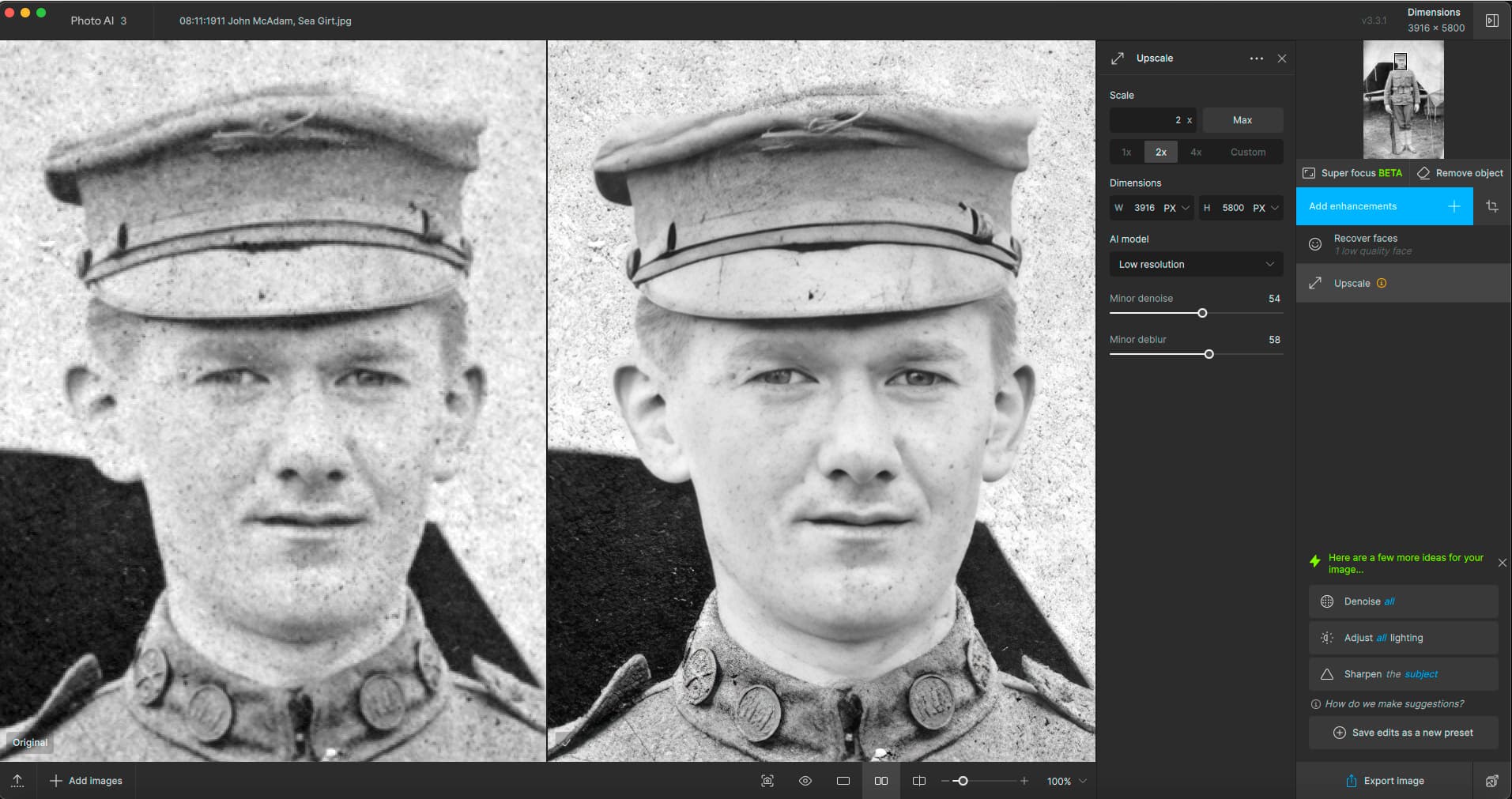Click Add enhancements button
Image resolution: width=1512 pixels, height=799 pixels.
(1384, 206)
